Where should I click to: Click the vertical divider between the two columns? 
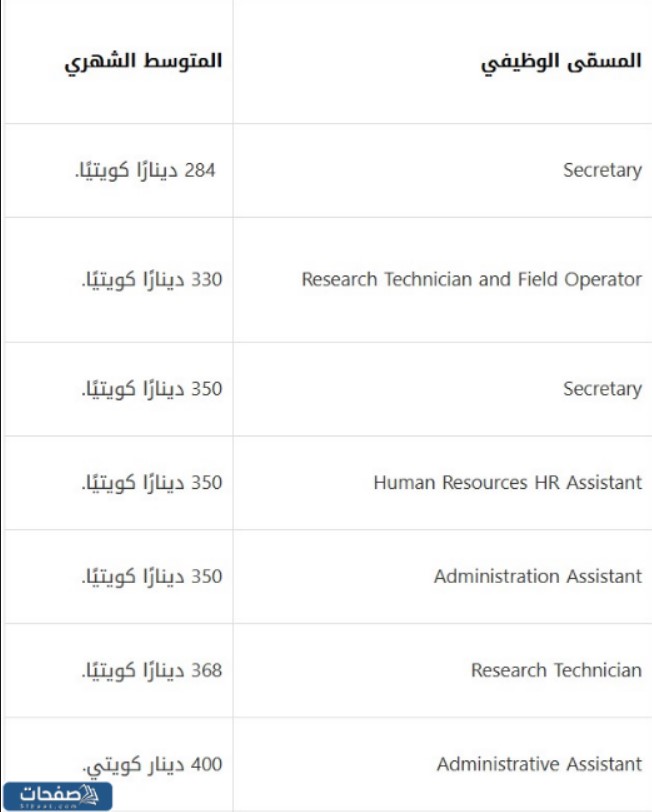pos(233,400)
